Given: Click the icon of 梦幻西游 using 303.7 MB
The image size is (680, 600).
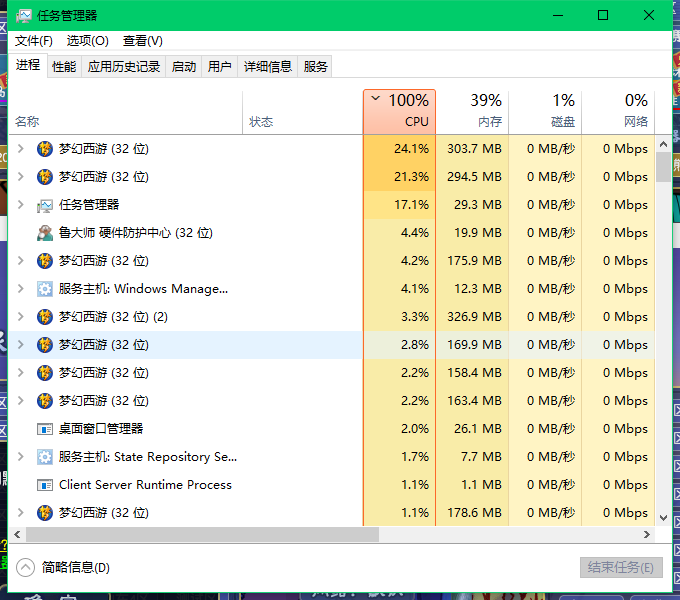Looking at the screenshot, I should 45,149.
